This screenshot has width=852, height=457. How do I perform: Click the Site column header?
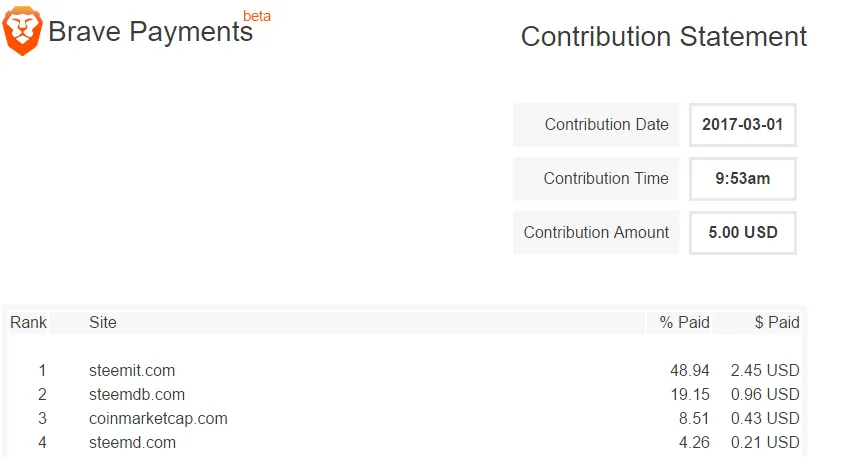point(103,322)
